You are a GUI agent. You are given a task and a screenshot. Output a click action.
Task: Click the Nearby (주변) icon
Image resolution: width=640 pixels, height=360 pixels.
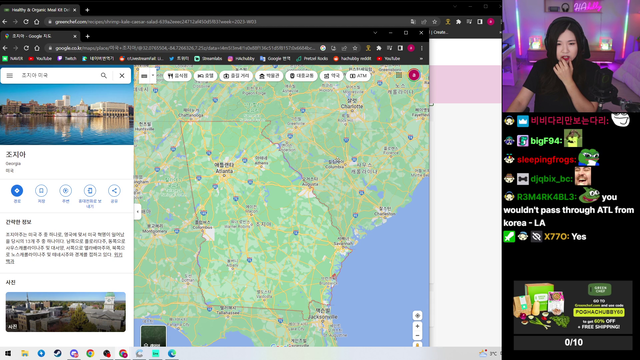pyautogui.click(x=65, y=191)
